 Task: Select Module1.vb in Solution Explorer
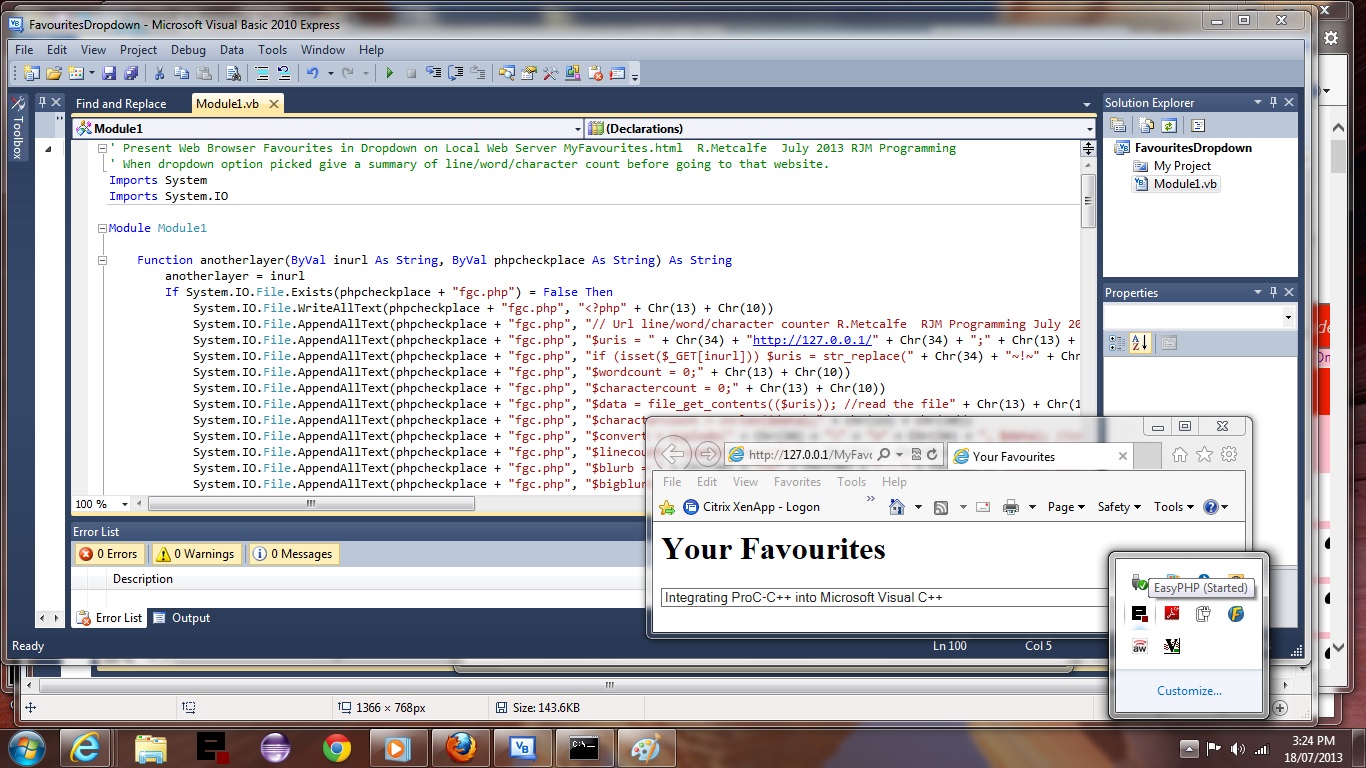[x=1176, y=184]
